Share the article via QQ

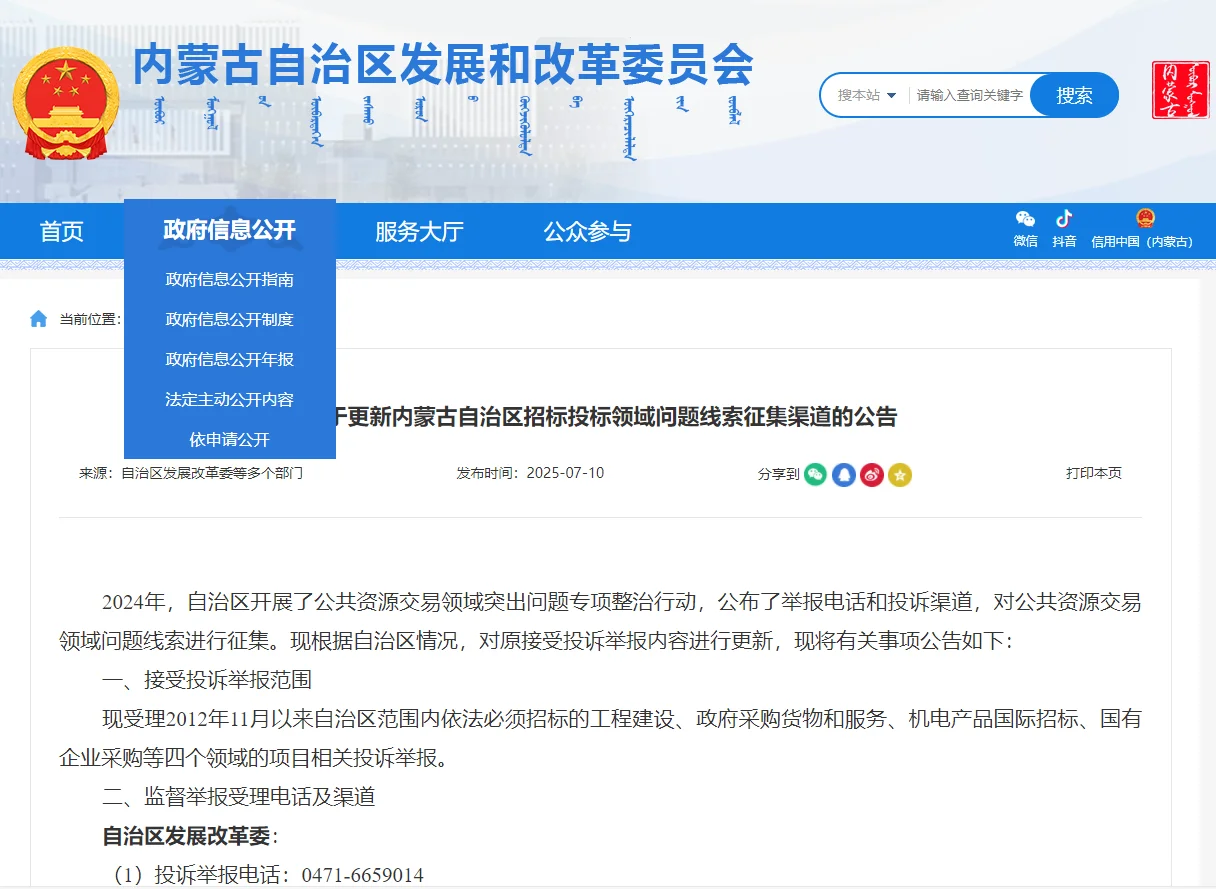click(843, 474)
